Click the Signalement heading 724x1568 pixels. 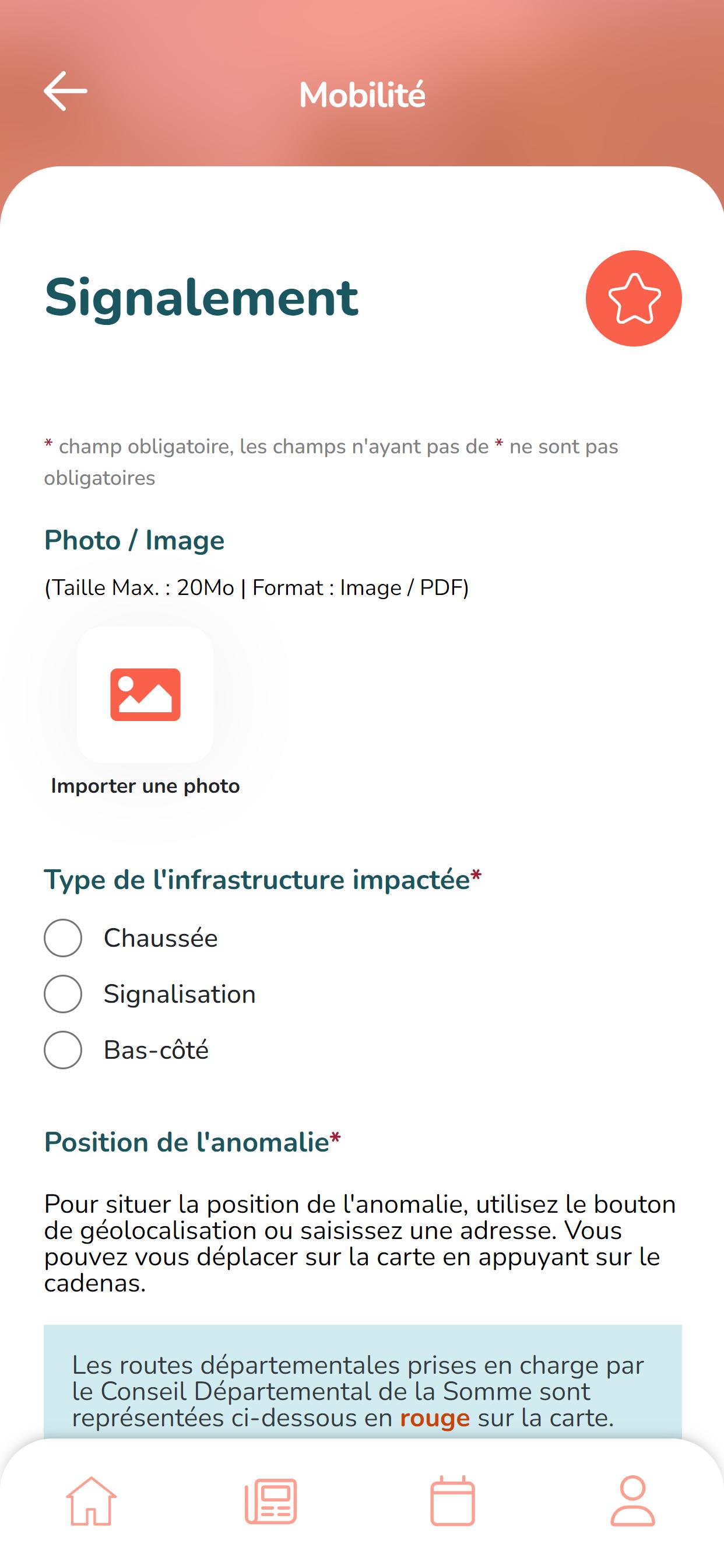point(201,297)
